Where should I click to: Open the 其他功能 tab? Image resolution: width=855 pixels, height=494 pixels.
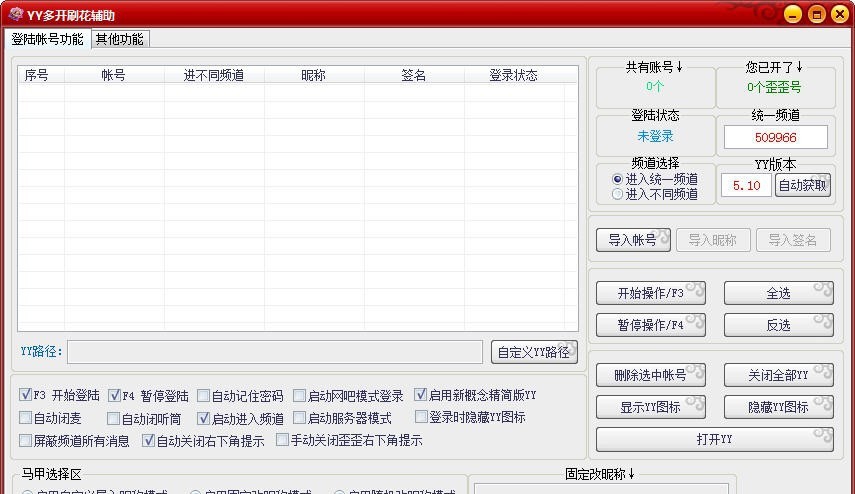pos(119,39)
